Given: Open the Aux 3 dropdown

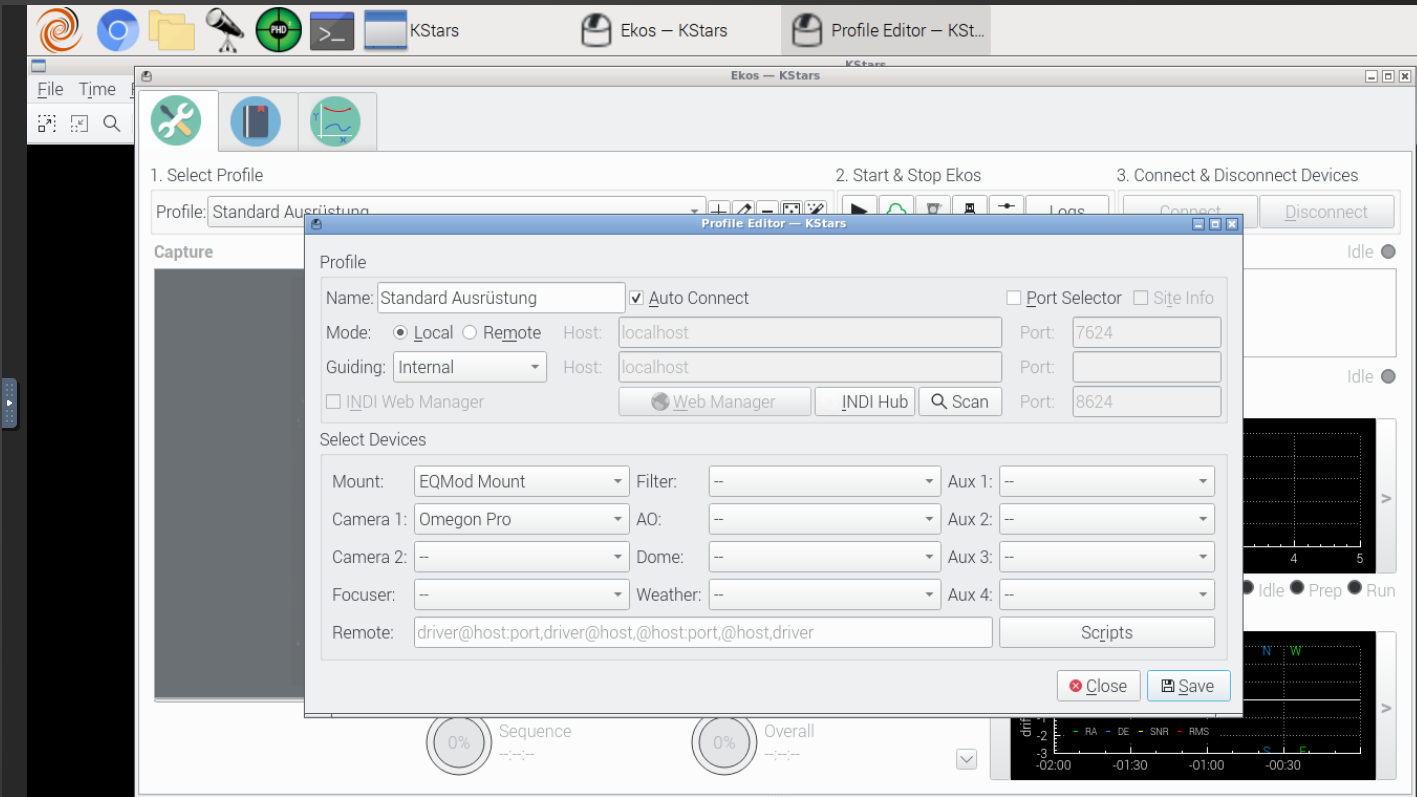Looking at the screenshot, I should (1107, 557).
